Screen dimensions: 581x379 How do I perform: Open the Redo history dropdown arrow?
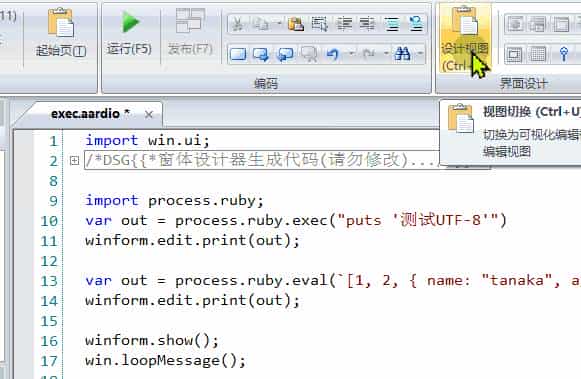point(386,54)
